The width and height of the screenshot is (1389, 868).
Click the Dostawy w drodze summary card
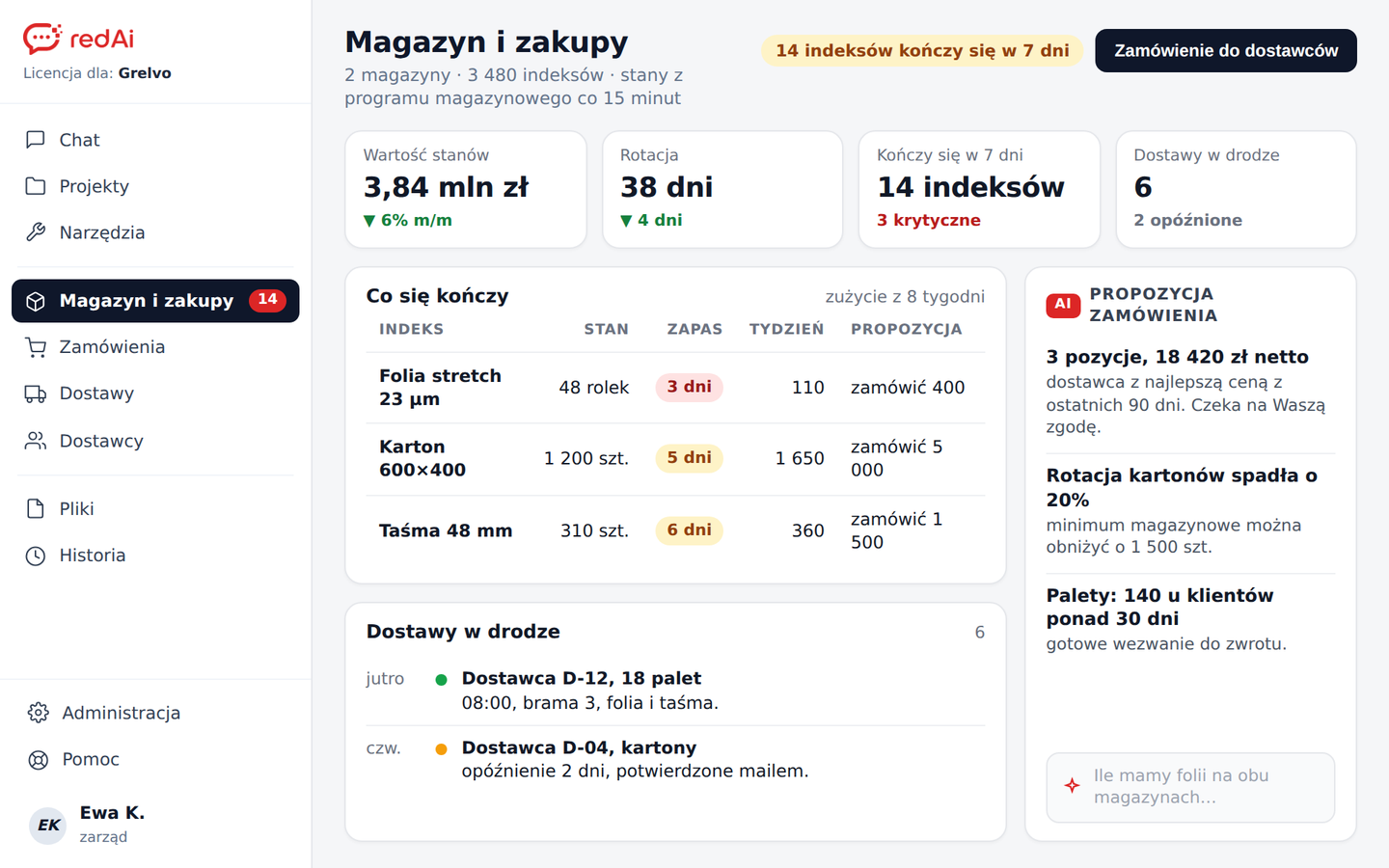1236,189
